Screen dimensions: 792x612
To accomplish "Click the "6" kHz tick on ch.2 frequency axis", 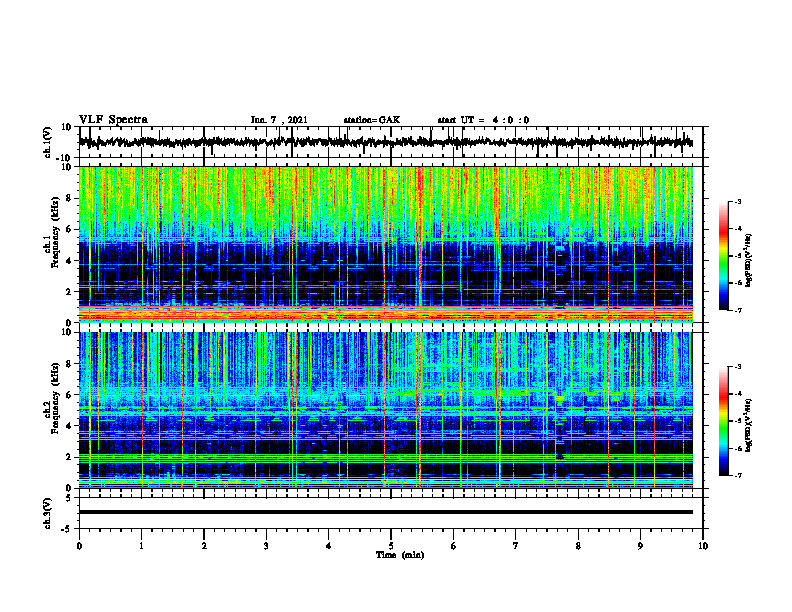I will click(70, 395).
